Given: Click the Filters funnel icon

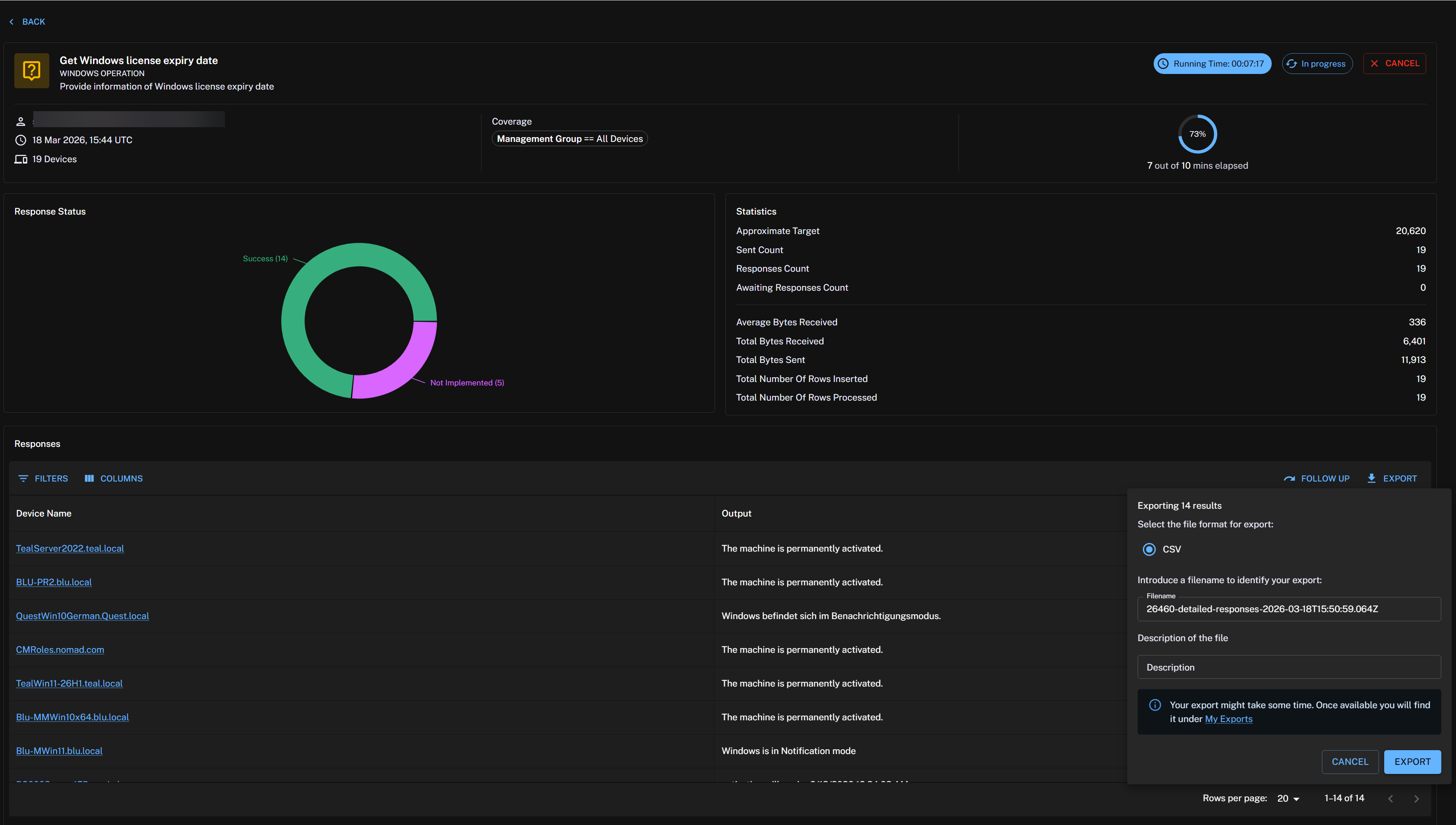Looking at the screenshot, I should pyautogui.click(x=23, y=479).
